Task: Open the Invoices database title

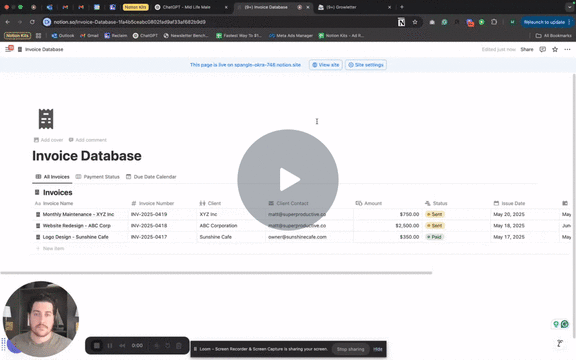Action: coord(57,192)
